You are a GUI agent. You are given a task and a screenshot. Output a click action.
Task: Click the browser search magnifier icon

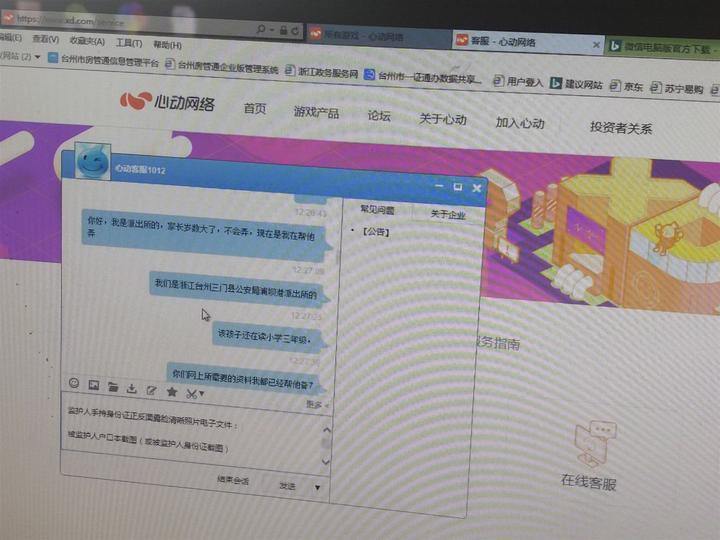coord(261,29)
